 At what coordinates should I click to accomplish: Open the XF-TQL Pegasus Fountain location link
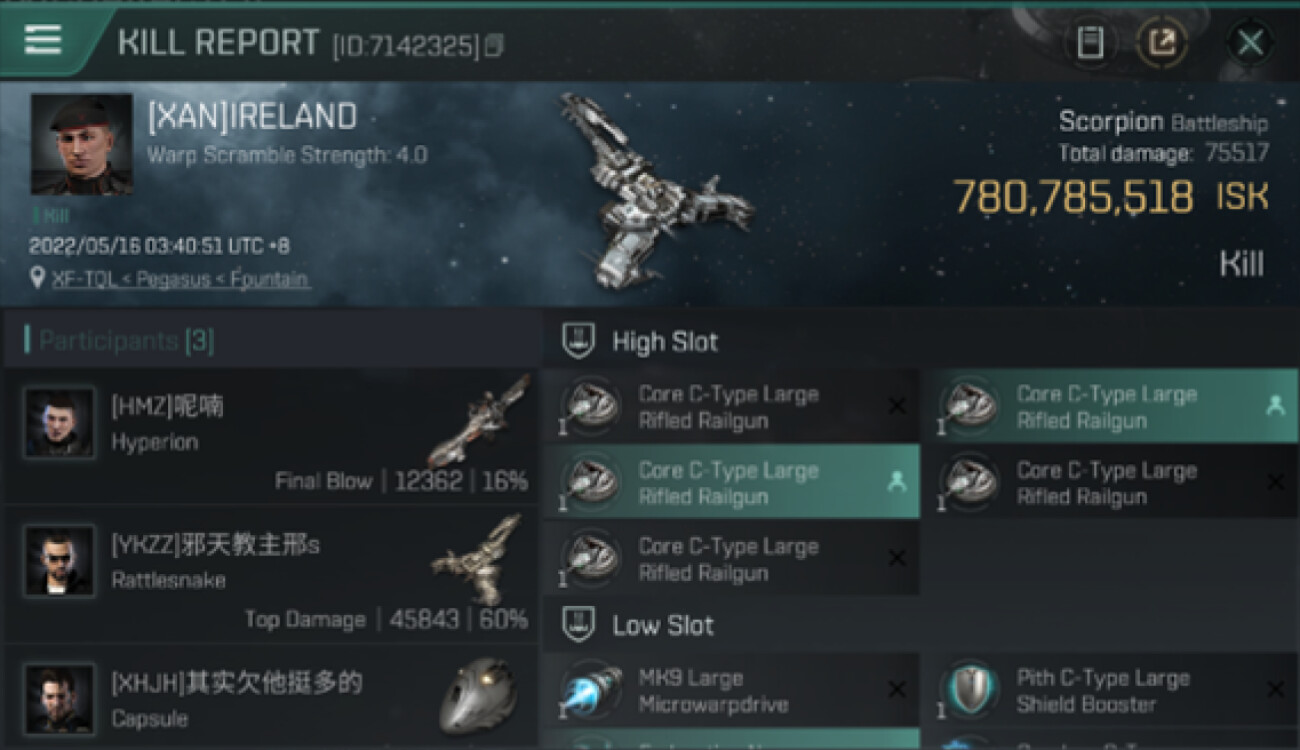click(x=180, y=279)
